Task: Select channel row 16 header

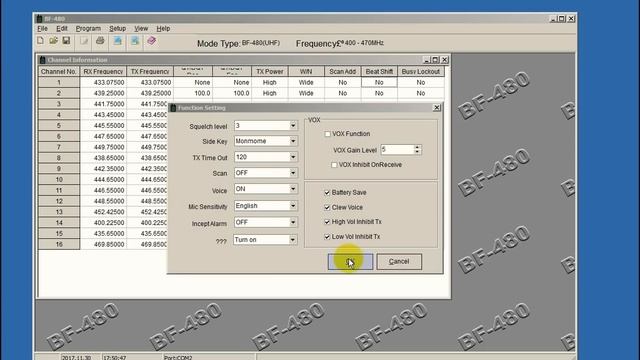Action: (x=59, y=244)
